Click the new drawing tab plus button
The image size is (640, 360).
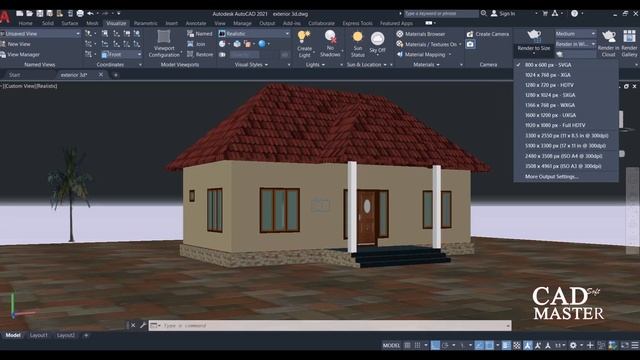tap(116, 75)
